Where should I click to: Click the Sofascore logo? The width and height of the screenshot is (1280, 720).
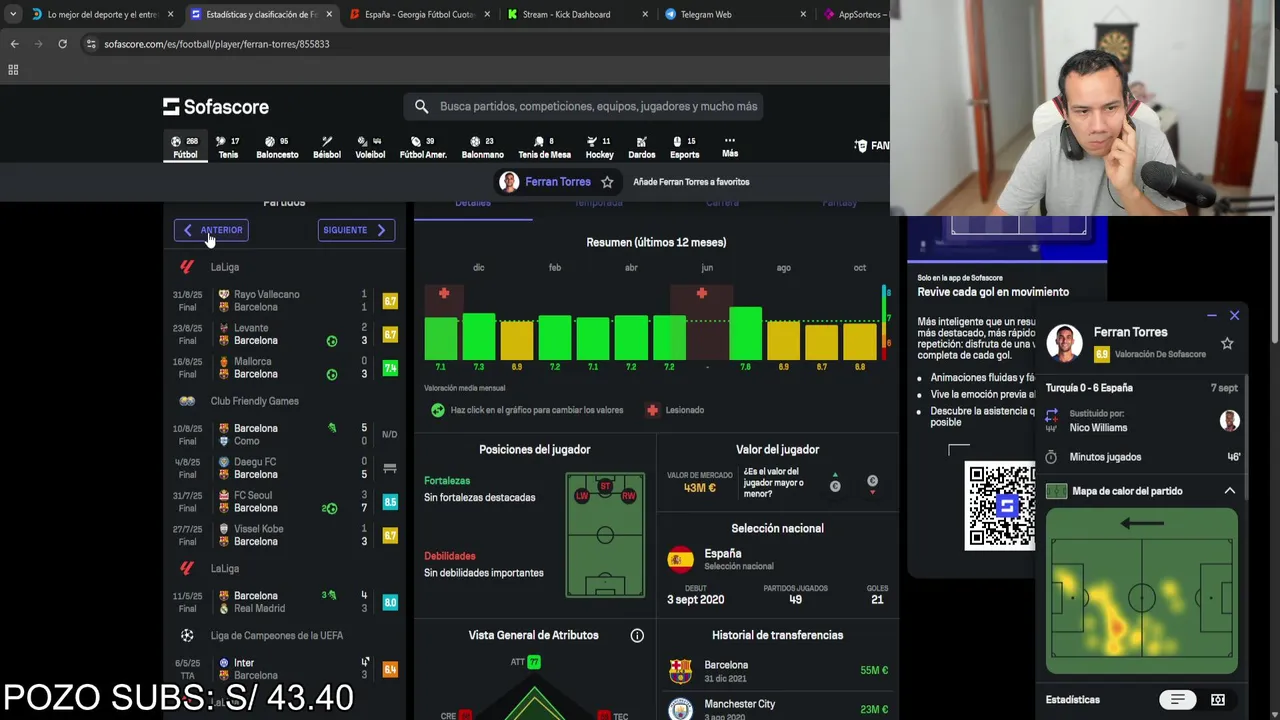[216, 106]
